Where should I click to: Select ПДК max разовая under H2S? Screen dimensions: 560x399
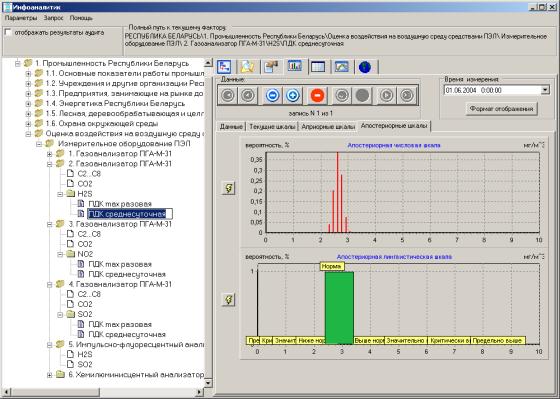click(x=120, y=204)
